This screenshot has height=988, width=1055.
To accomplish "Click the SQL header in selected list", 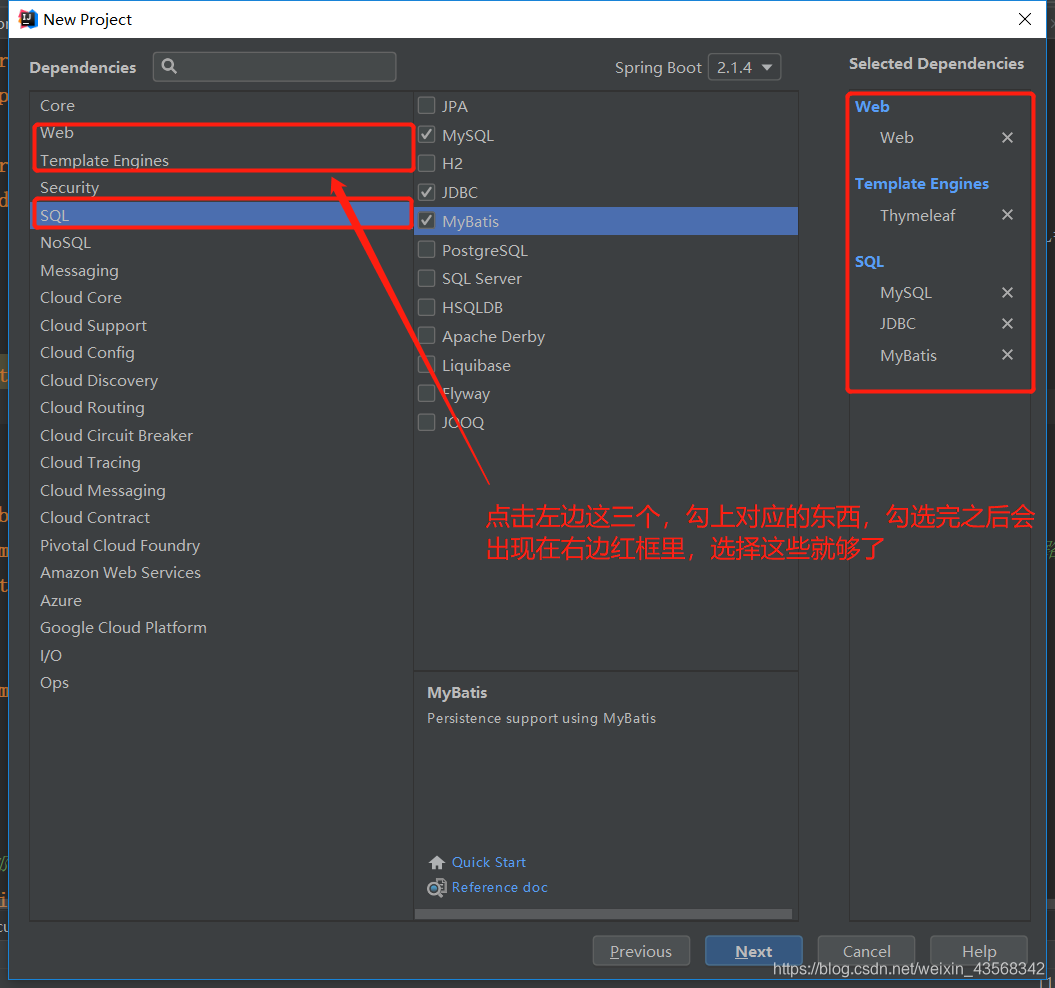I will (869, 262).
